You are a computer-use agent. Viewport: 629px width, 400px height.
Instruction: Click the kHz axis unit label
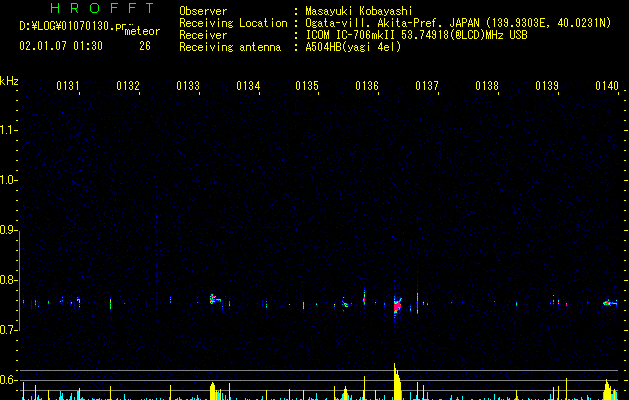point(9,81)
